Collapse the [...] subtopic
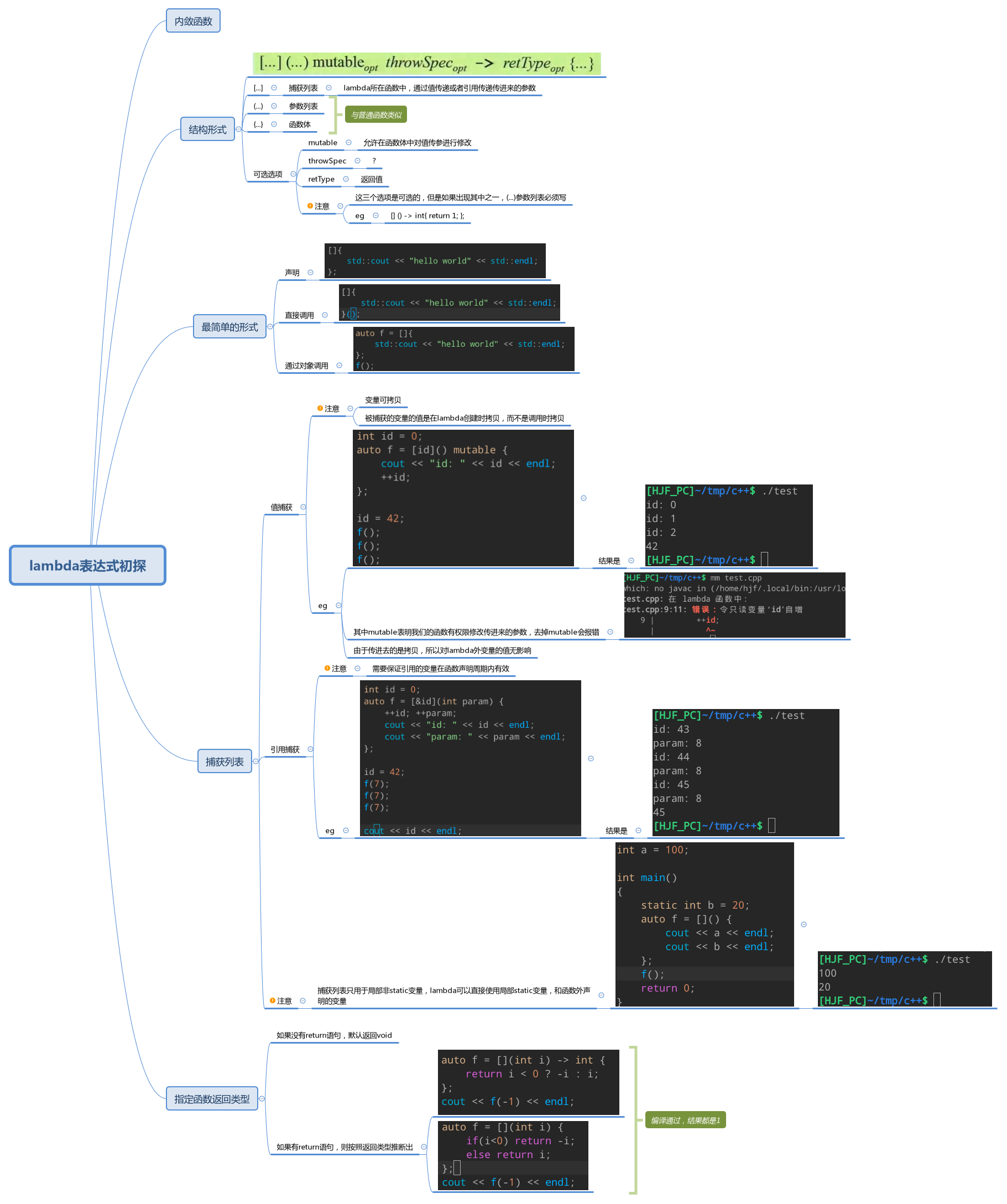Image resolution: width=1007 pixels, height=1204 pixels. 274,88
